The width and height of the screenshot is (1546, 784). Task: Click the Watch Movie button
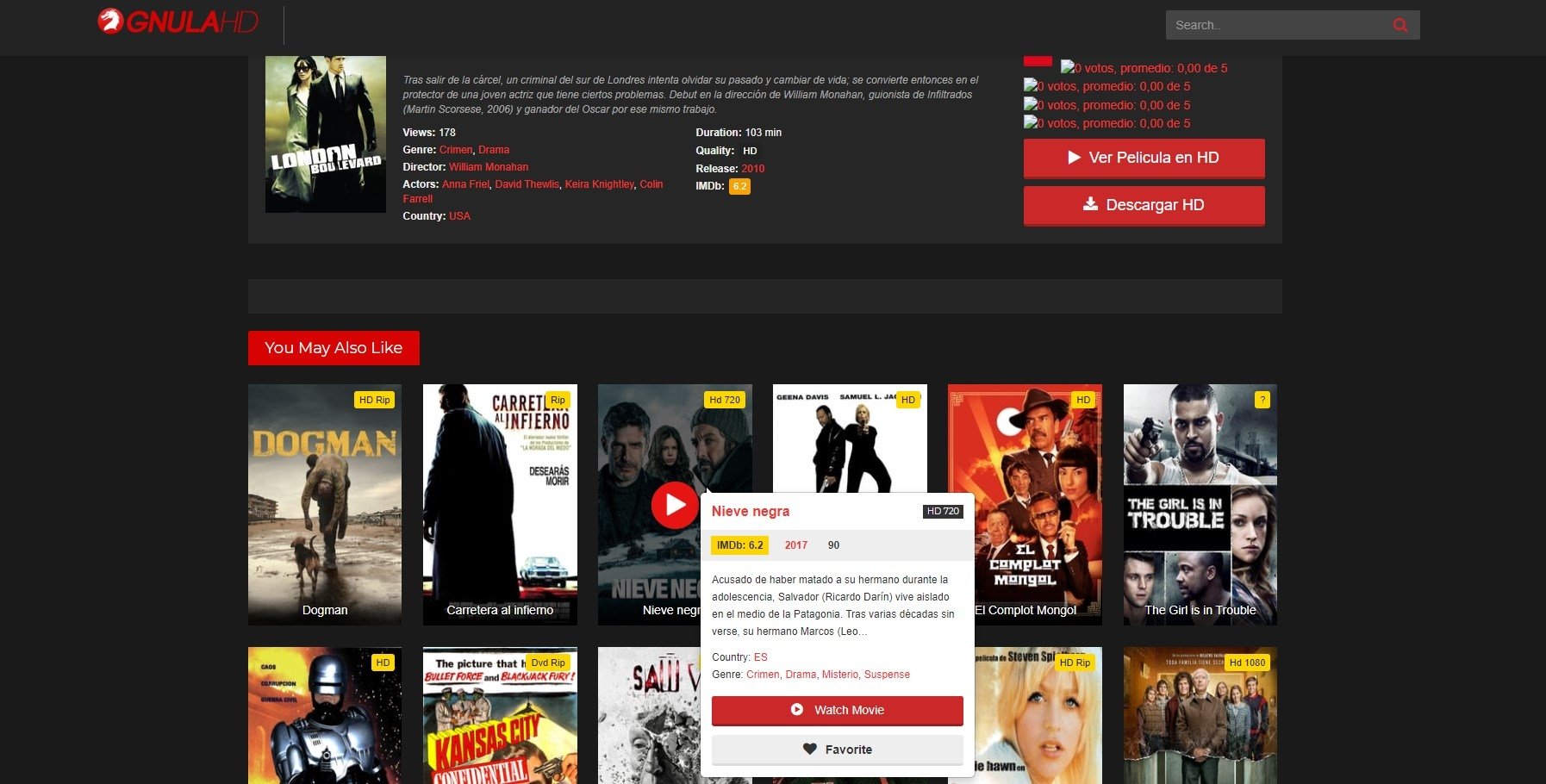pyautogui.click(x=837, y=710)
